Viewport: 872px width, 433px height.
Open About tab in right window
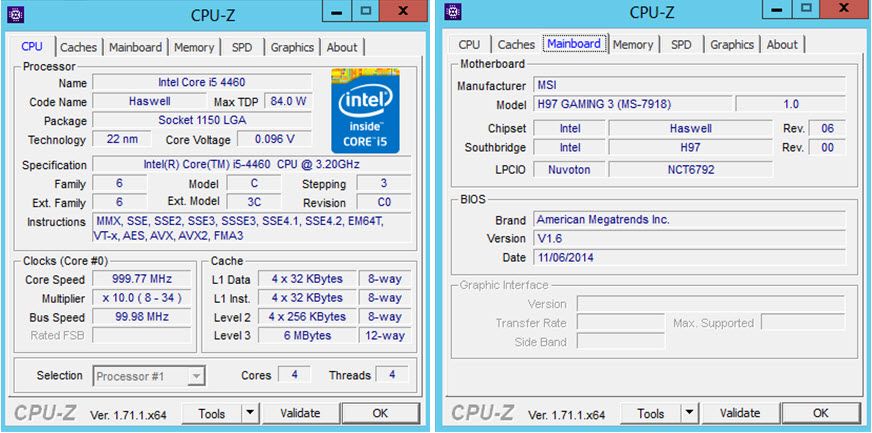click(782, 44)
